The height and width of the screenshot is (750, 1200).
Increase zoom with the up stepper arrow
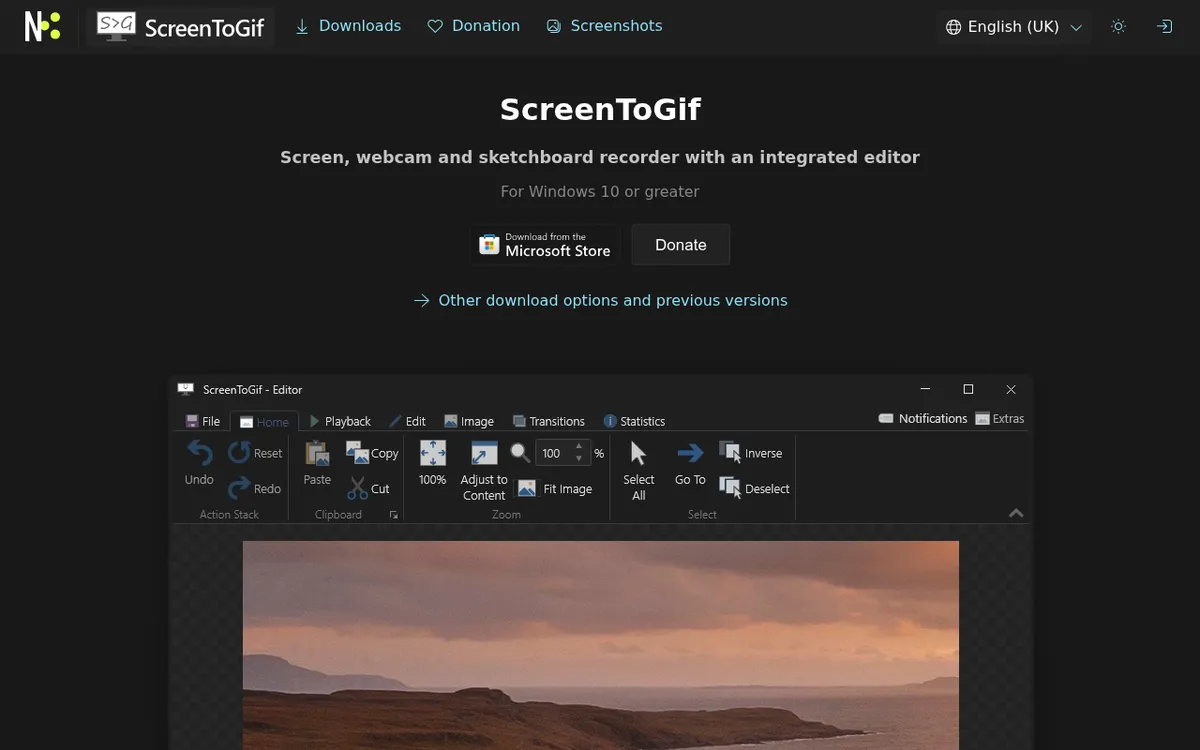[x=579, y=446]
